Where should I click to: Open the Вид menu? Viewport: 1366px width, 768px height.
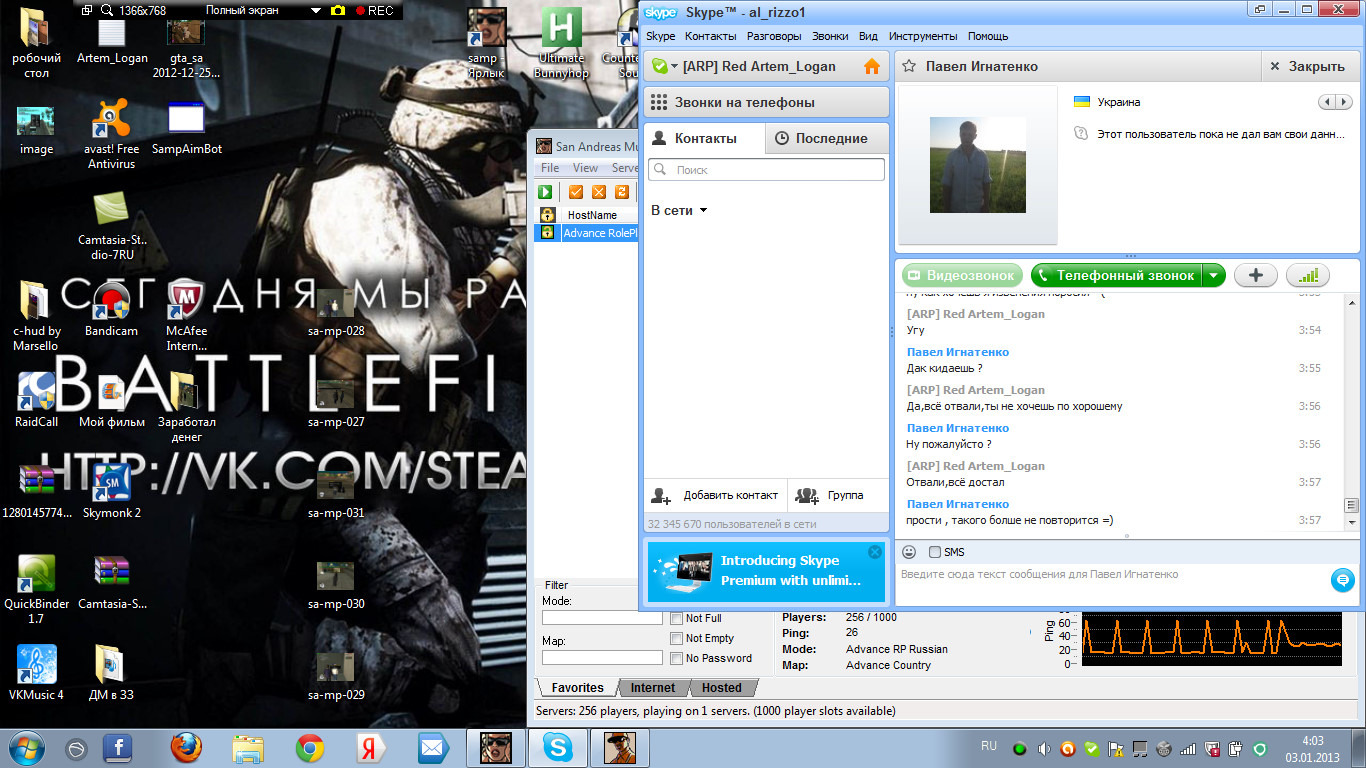click(x=868, y=36)
